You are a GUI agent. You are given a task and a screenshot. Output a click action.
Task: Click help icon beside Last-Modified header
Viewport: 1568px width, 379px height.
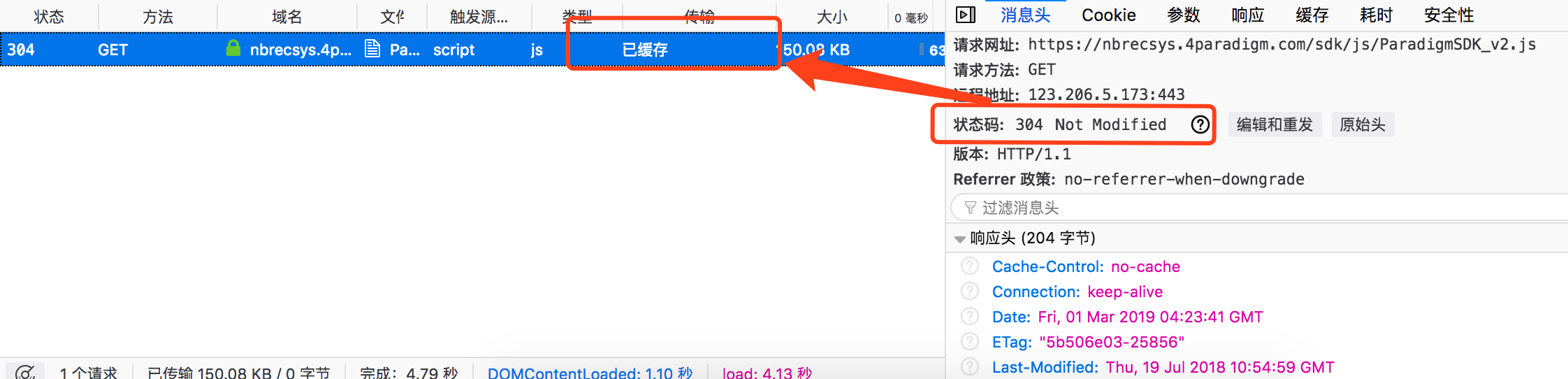click(970, 367)
